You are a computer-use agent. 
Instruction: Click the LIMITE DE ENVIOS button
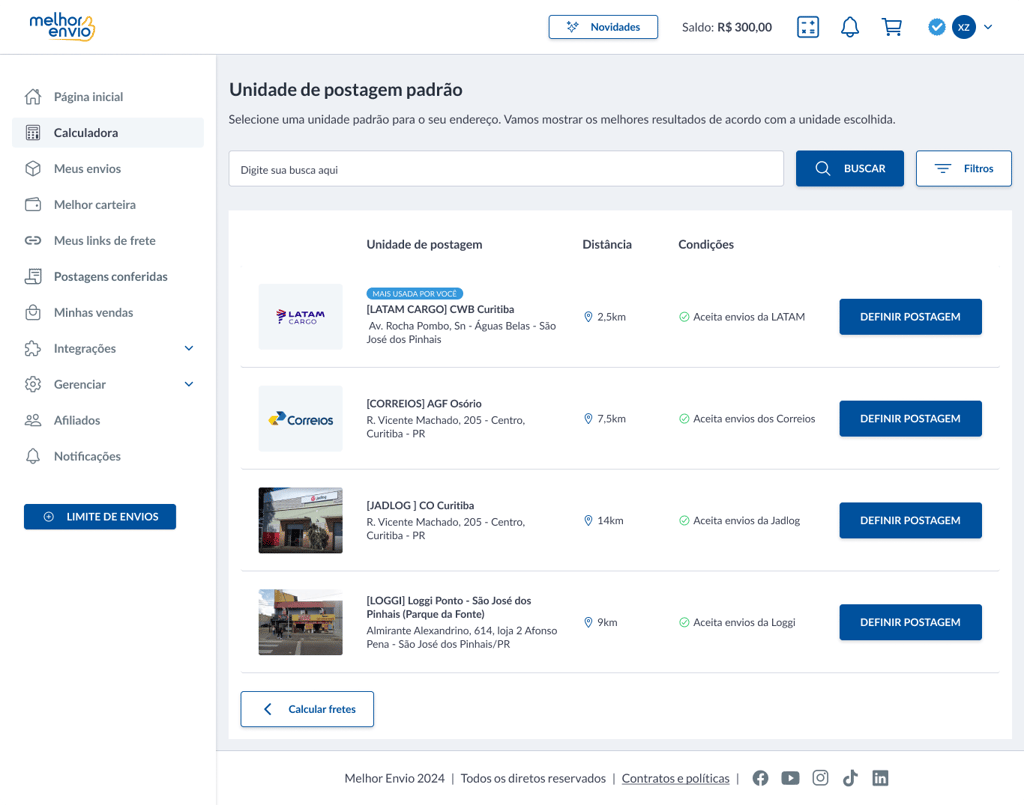100,516
